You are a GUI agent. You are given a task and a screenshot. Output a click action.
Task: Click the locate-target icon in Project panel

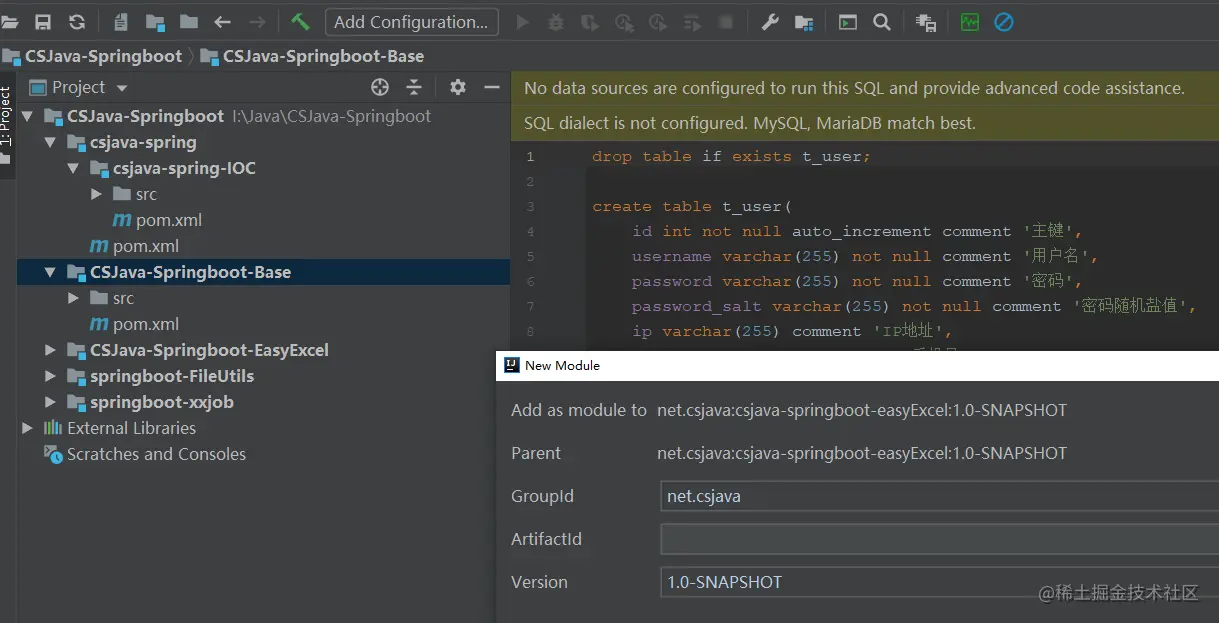380,87
